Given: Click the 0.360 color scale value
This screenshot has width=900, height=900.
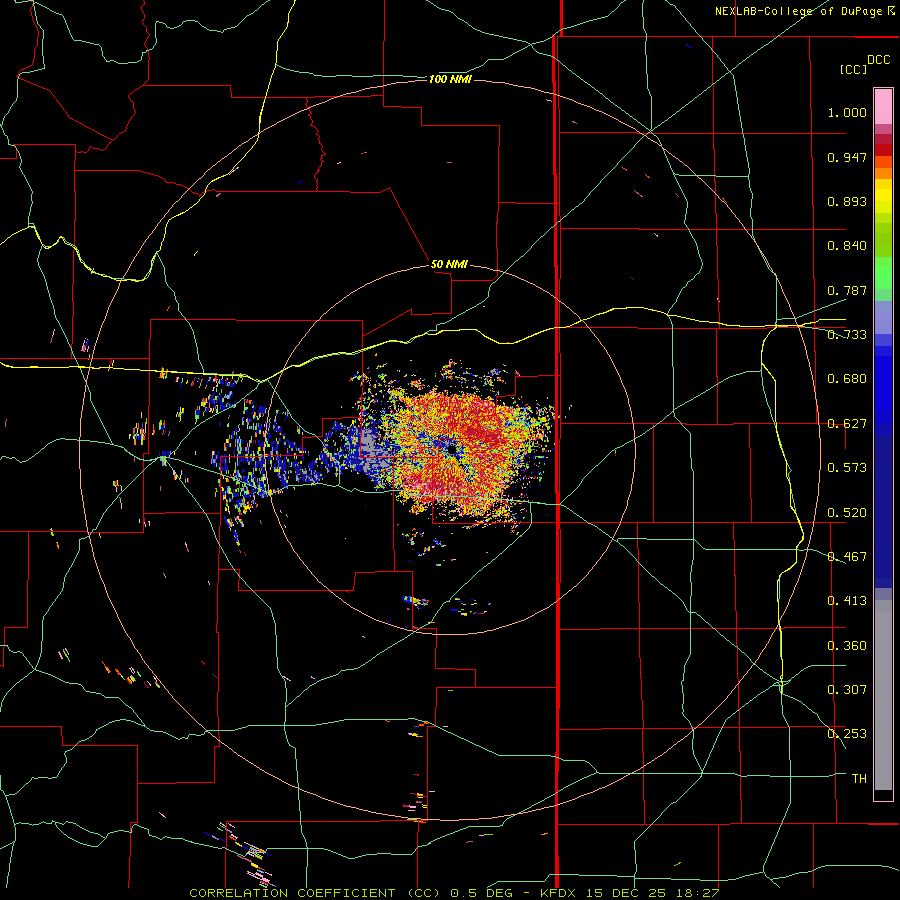Looking at the screenshot, I should (x=847, y=646).
